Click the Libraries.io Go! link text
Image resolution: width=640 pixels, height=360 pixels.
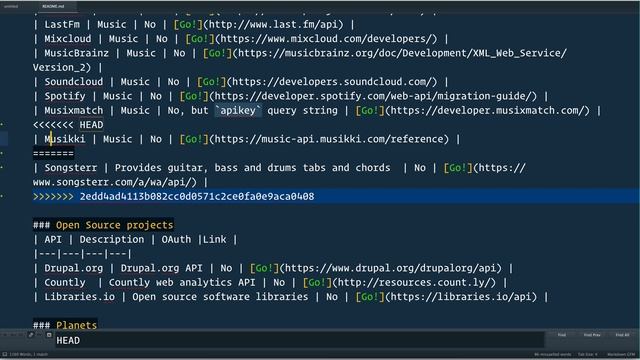tap(370, 297)
